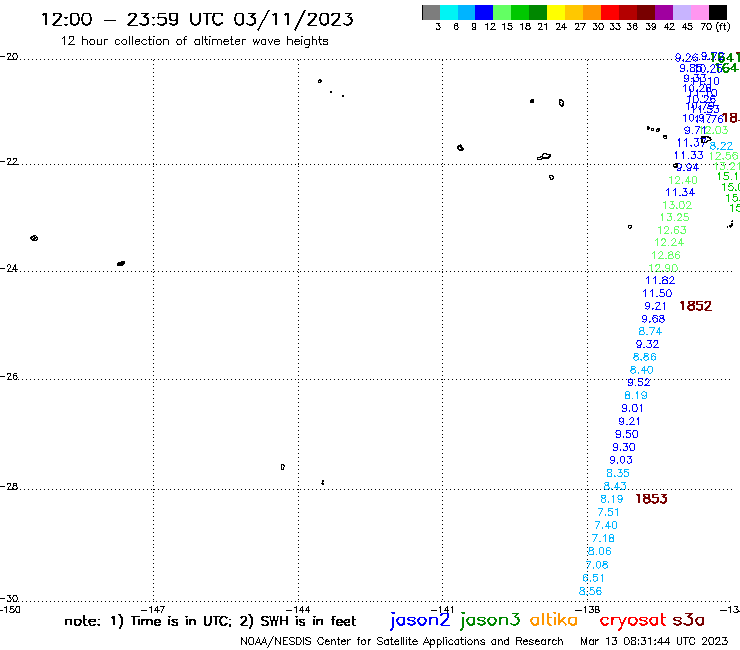Click the 1852 time label
The height and width of the screenshot is (650, 740).
pos(695,306)
